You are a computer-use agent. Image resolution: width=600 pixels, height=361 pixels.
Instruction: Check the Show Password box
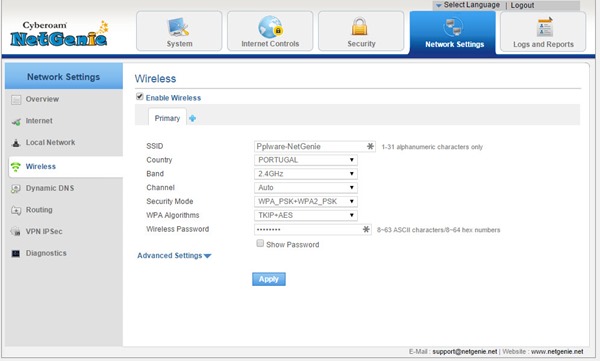[x=260, y=243]
